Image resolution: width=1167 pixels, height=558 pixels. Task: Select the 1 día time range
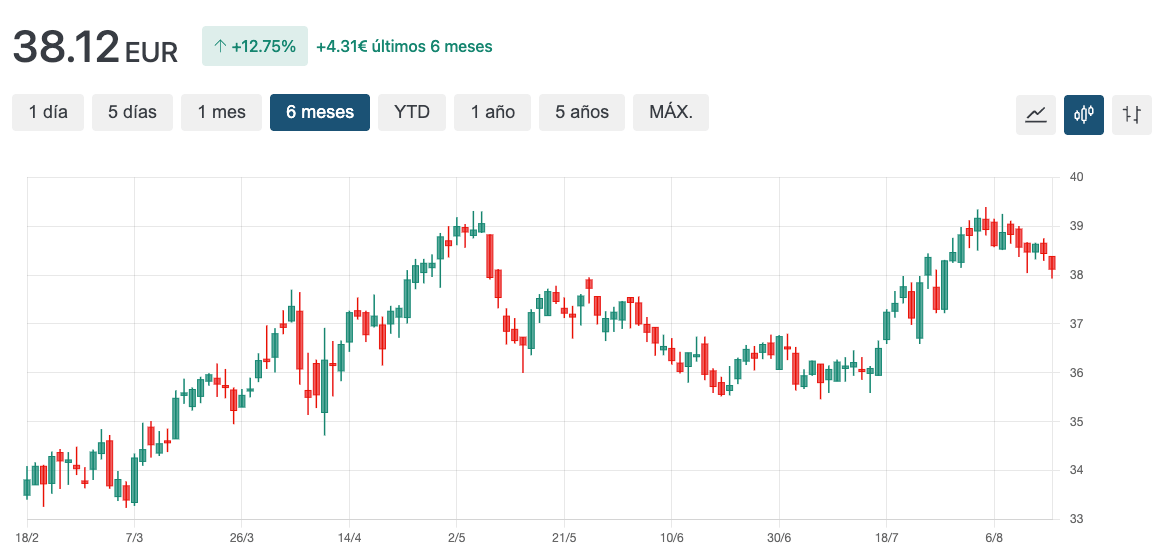[48, 112]
